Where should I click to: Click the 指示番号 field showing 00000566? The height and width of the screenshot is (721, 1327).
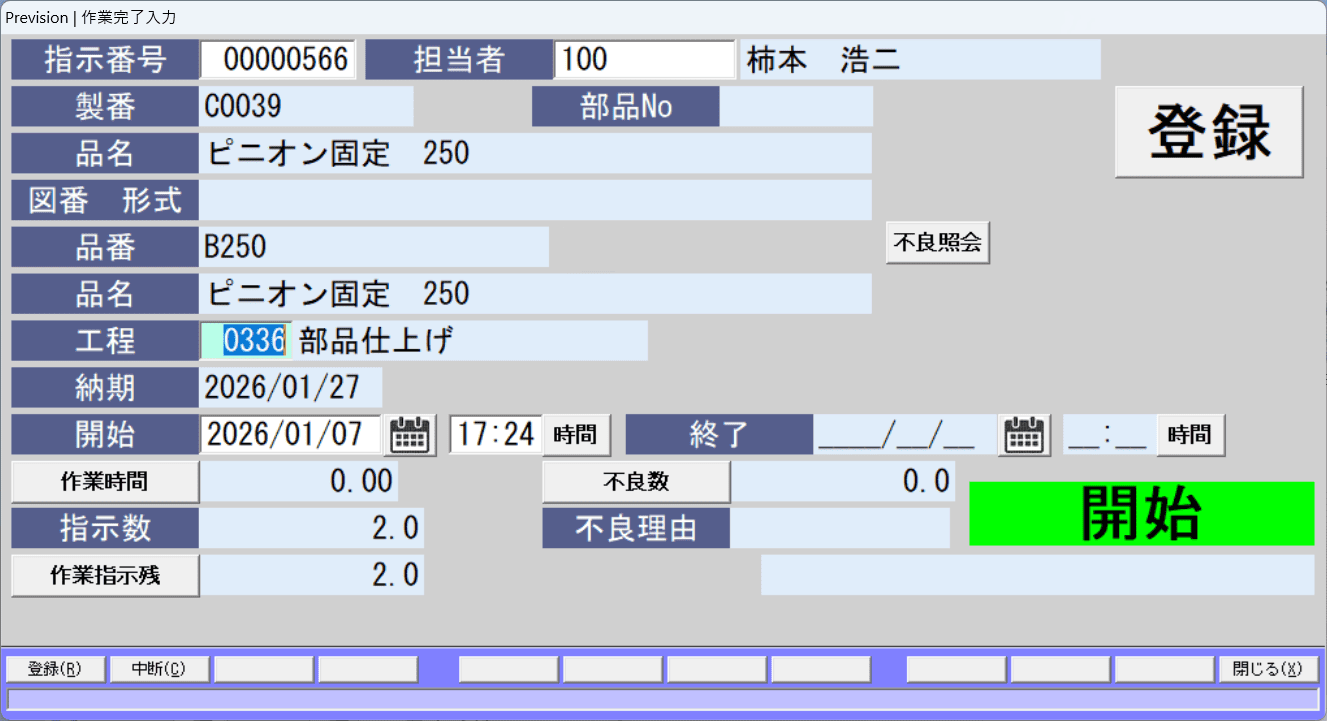click(x=278, y=59)
